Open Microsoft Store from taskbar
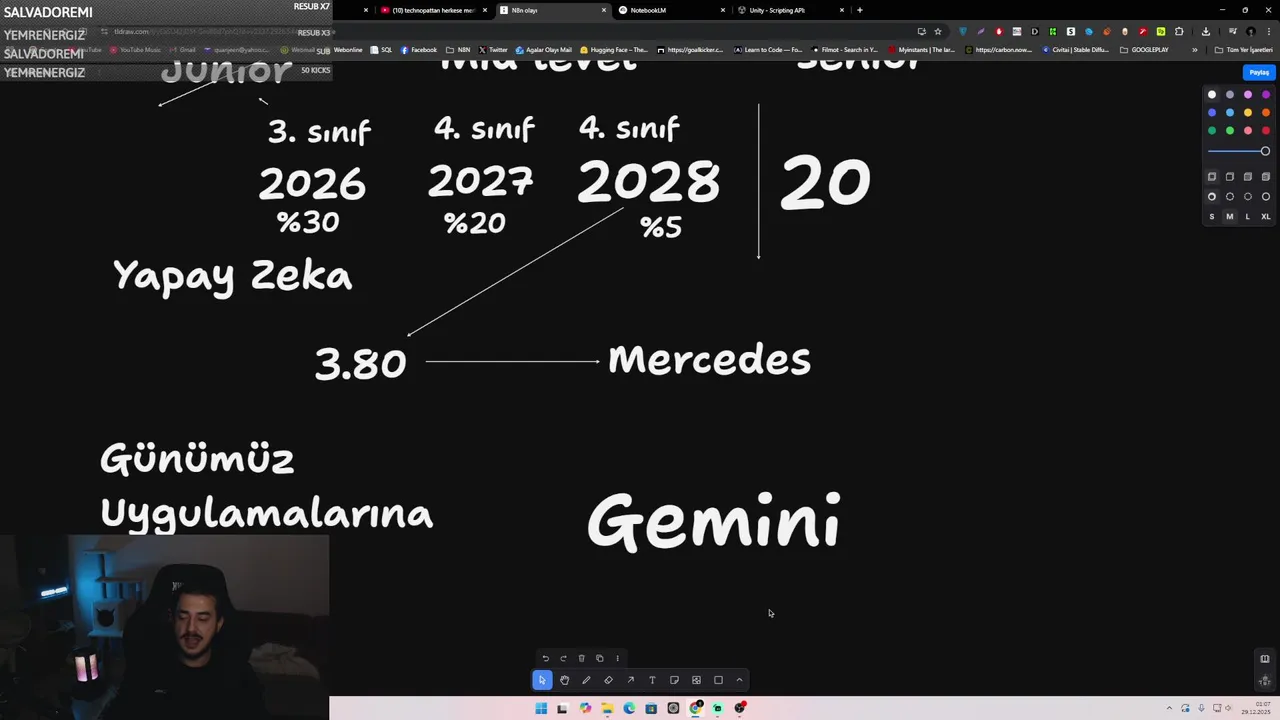The image size is (1280, 720). pos(651,708)
